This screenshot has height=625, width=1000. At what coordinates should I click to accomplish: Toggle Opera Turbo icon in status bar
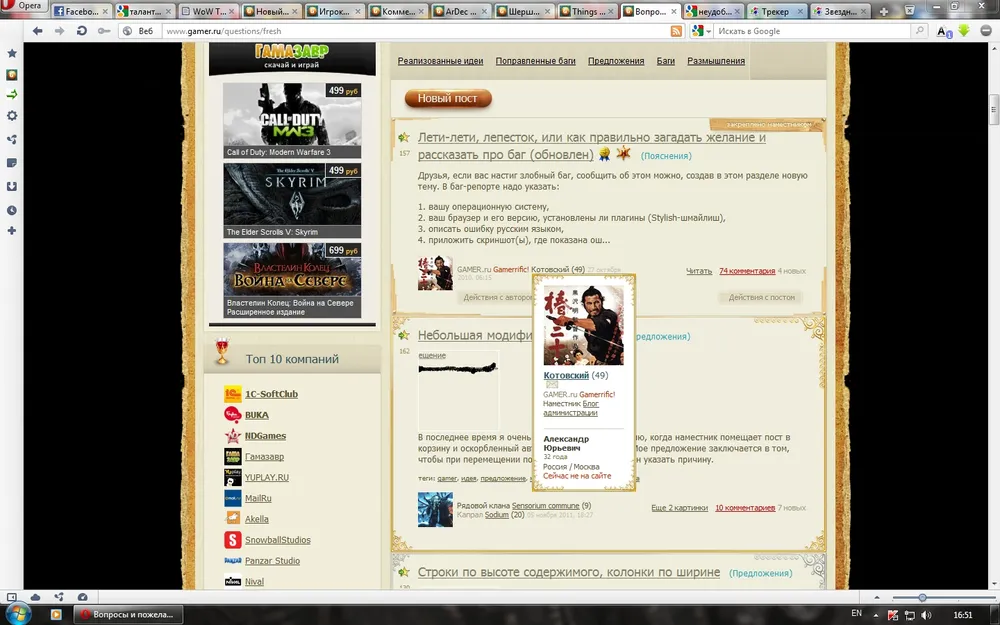click(82, 597)
